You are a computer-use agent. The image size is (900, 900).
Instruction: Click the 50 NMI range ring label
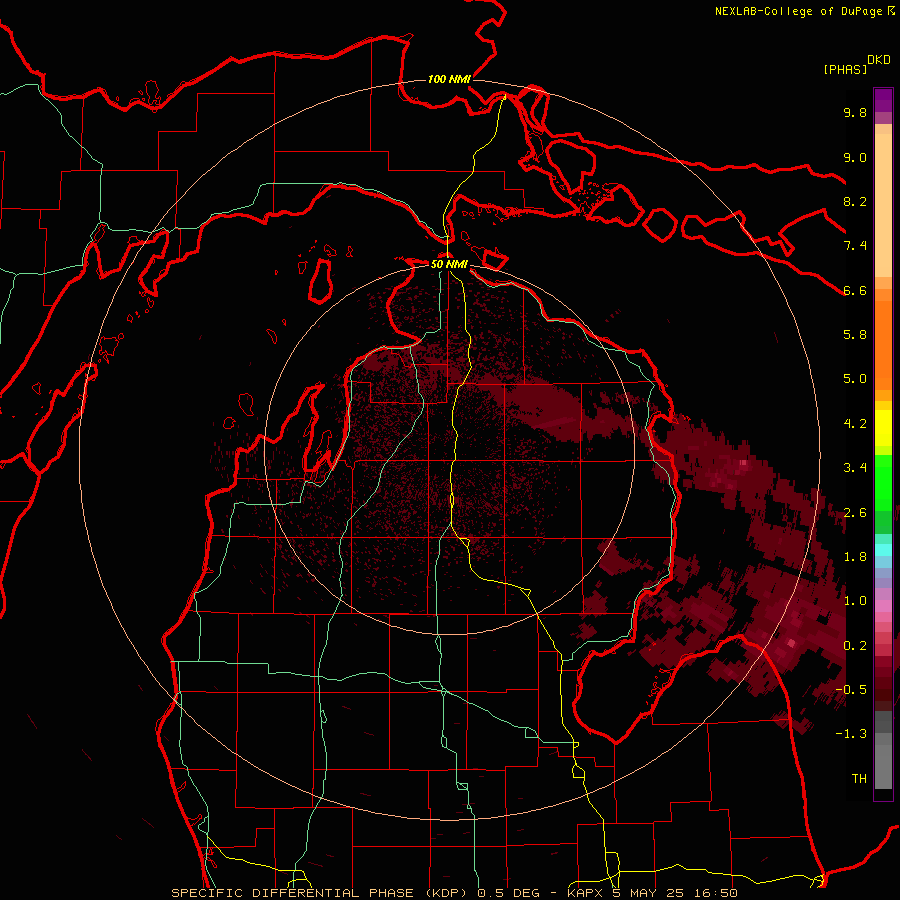[449, 264]
